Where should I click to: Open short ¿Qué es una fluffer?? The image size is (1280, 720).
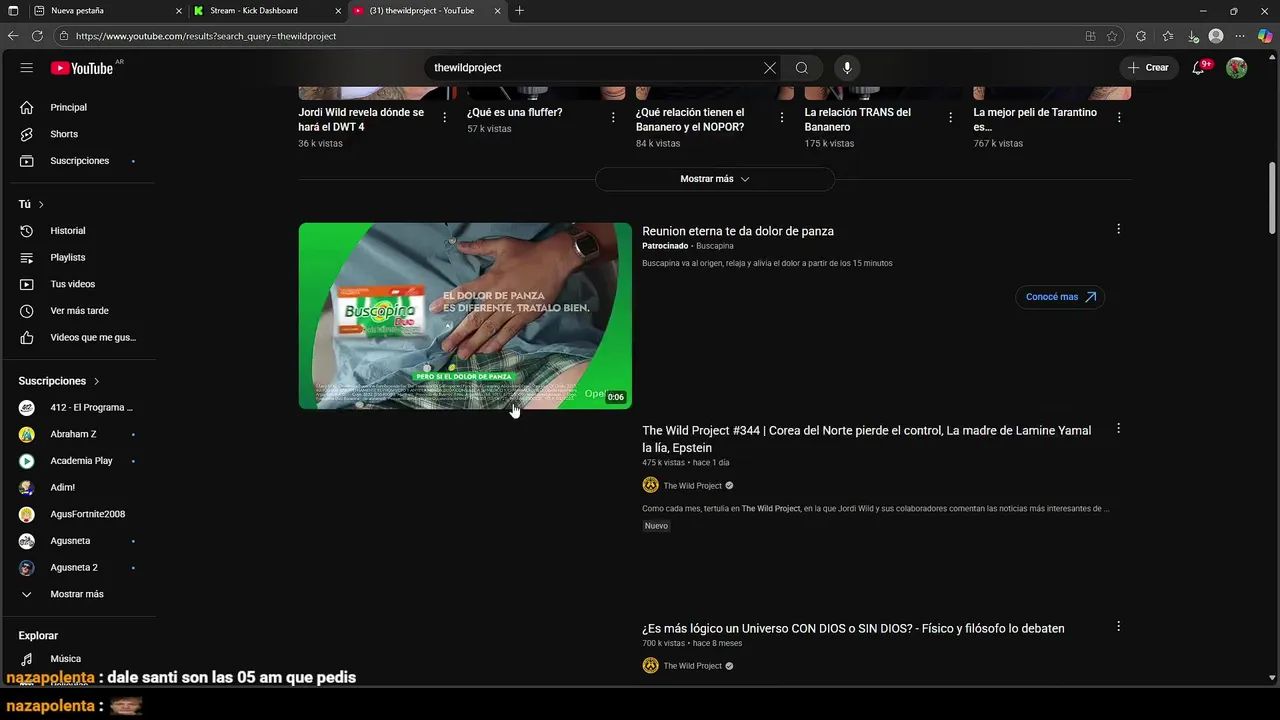click(x=515, y=113)
